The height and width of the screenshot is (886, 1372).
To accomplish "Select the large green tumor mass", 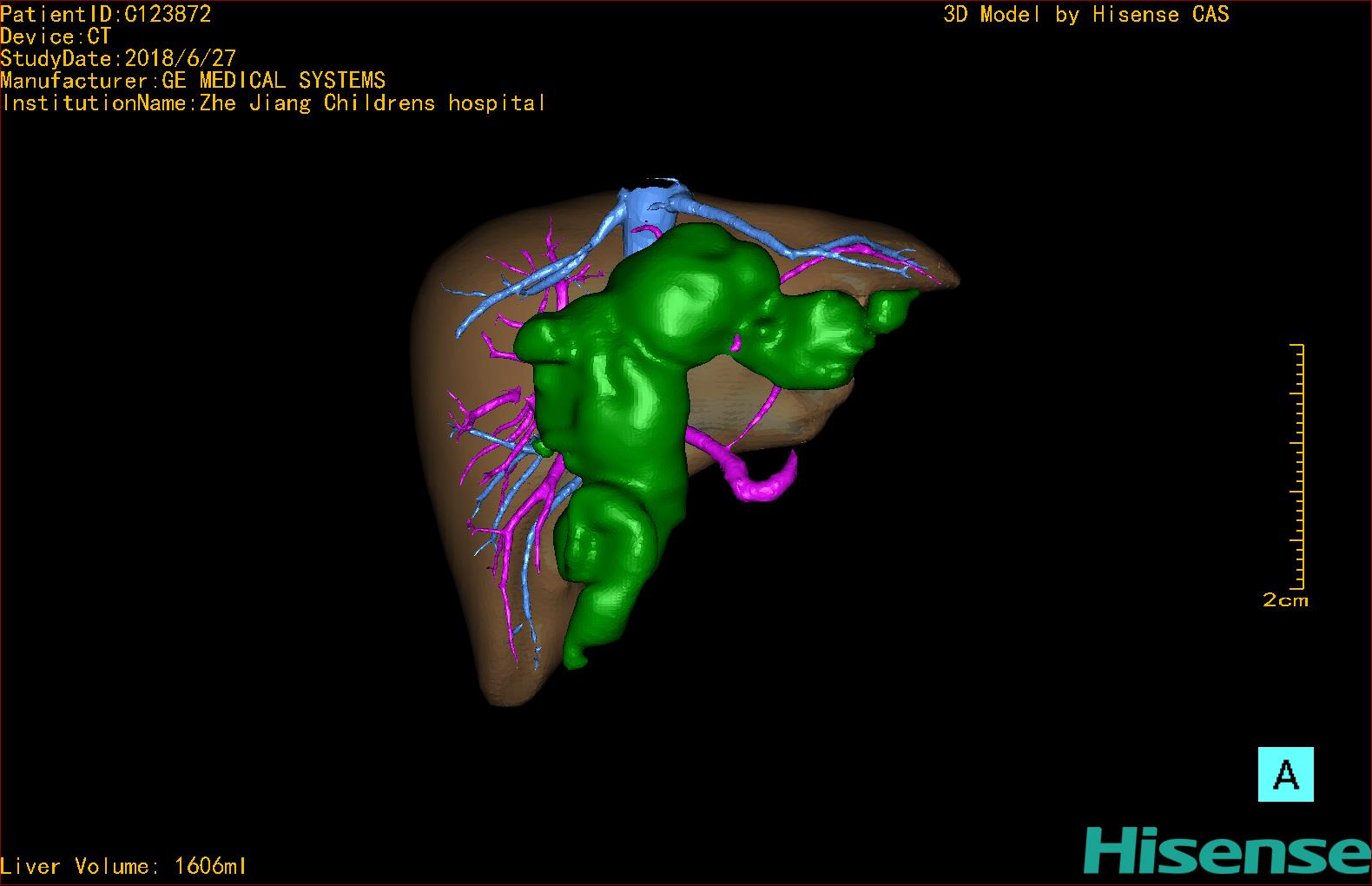I will point(643,374).
